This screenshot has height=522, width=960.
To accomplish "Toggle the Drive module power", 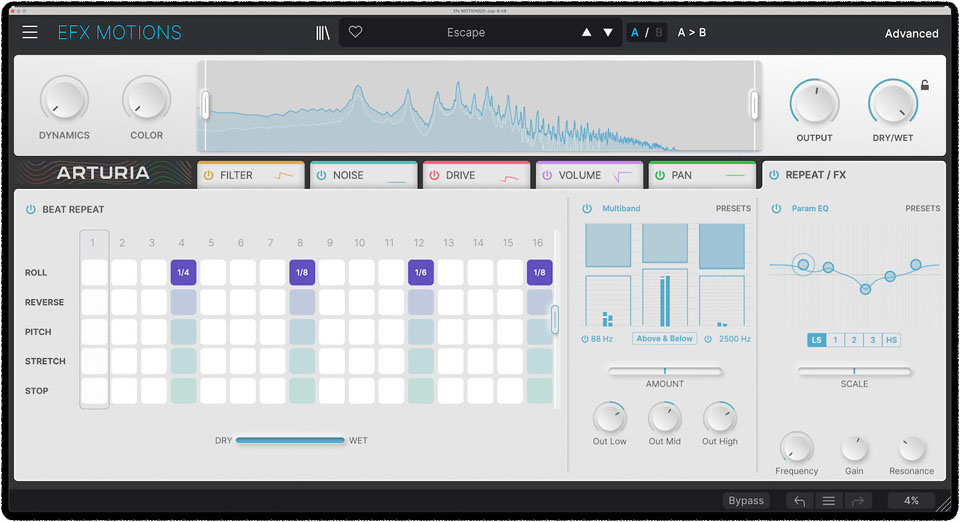I will (434, 175).
